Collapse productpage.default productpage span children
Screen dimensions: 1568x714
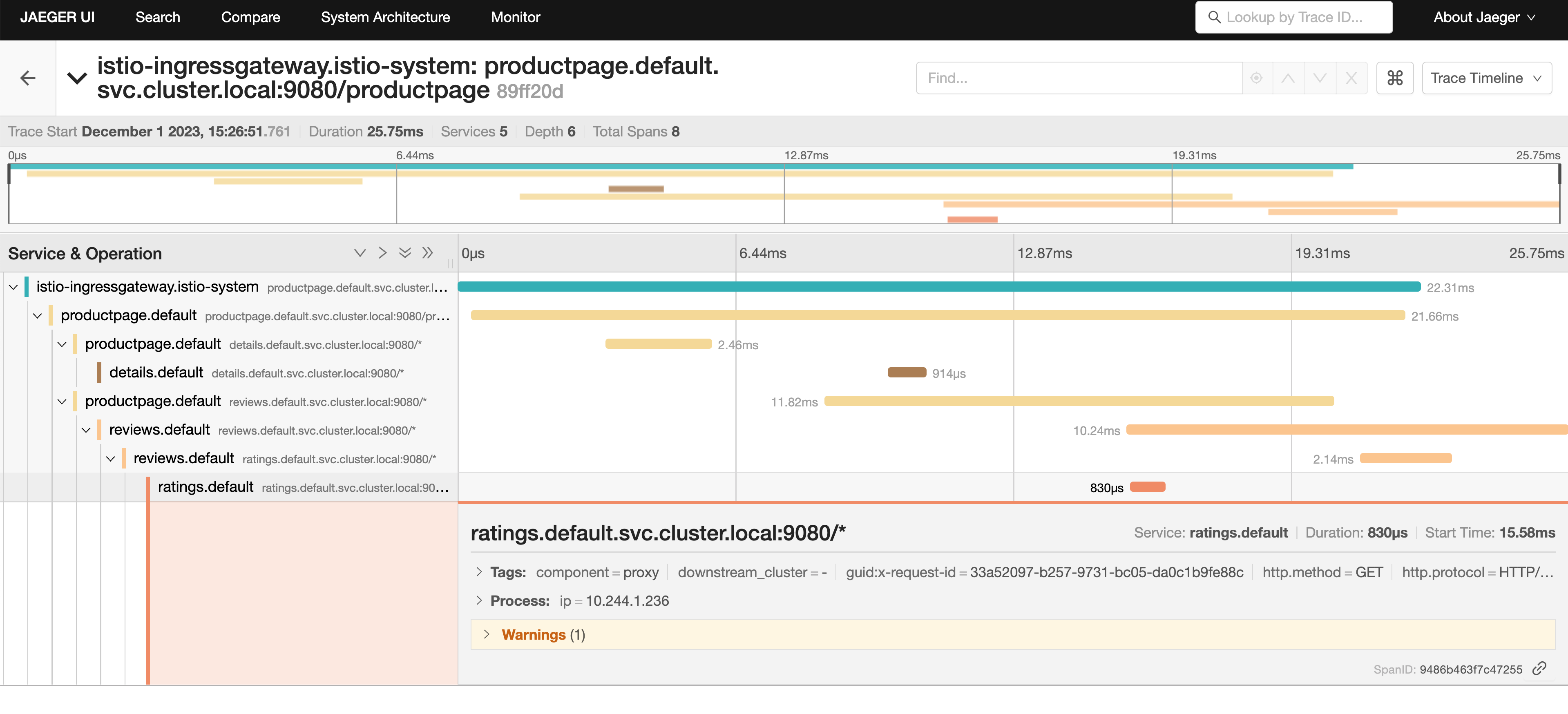coord(38,315)
